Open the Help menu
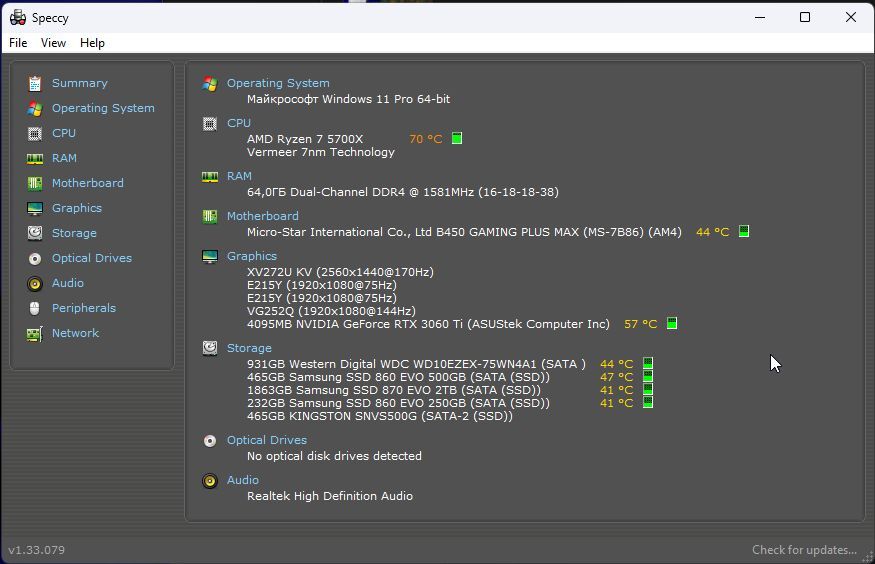This screenshot has width=875, height=564. coord(92,43)
